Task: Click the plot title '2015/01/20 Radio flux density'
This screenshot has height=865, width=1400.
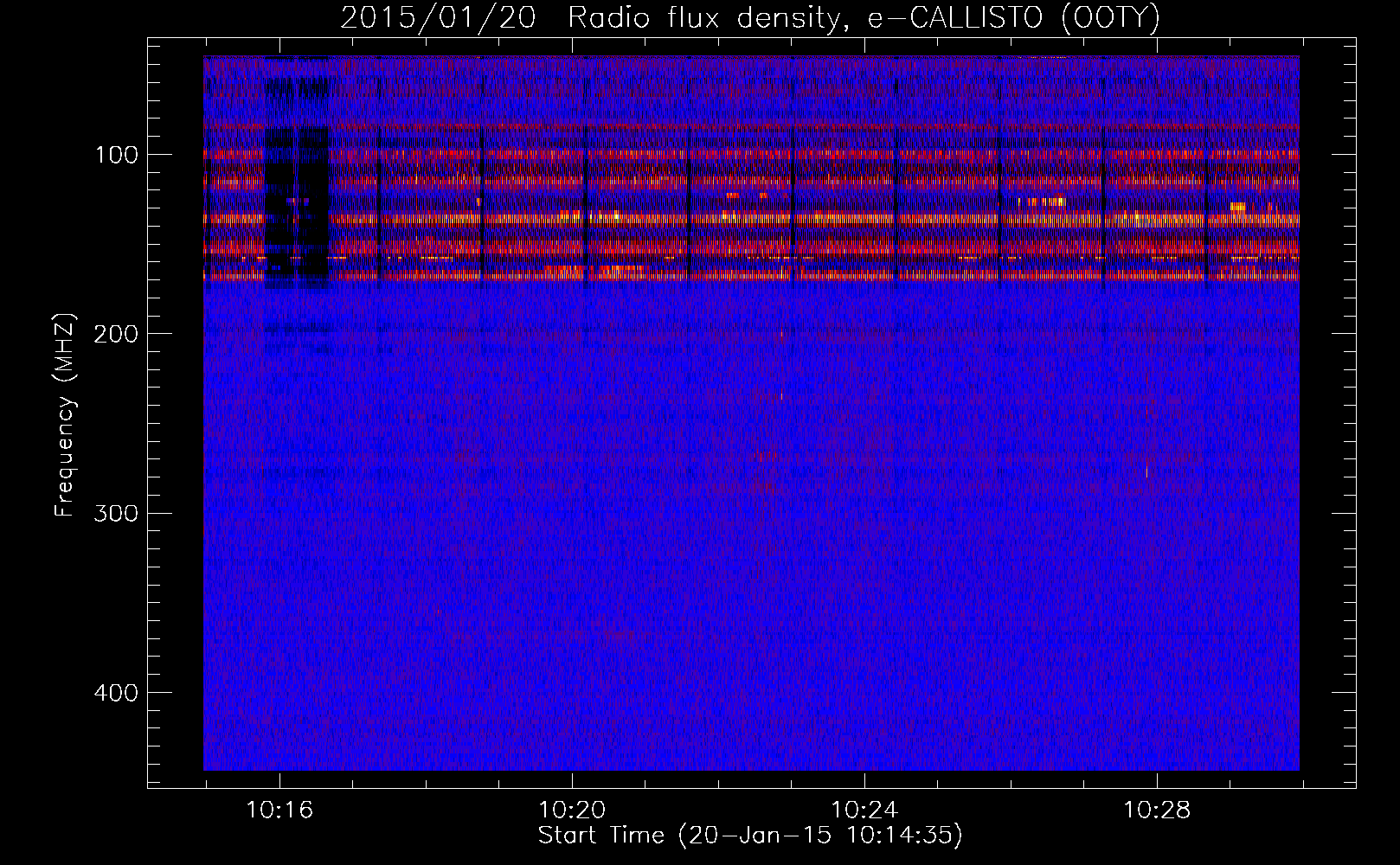Action: click(x=750, y=18)
